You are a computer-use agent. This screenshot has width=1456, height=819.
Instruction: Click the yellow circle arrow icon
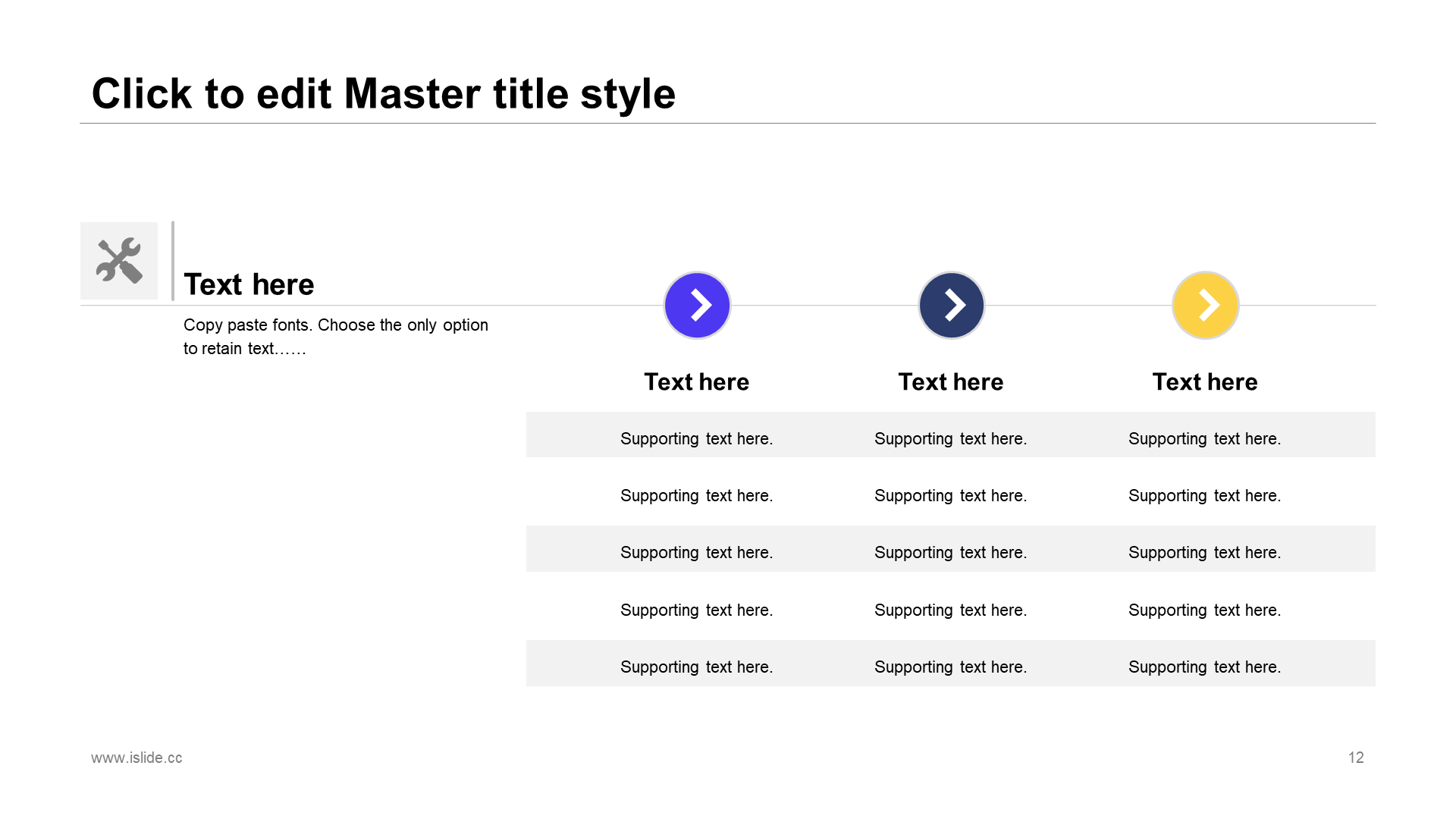click(x=1205, y=306)
